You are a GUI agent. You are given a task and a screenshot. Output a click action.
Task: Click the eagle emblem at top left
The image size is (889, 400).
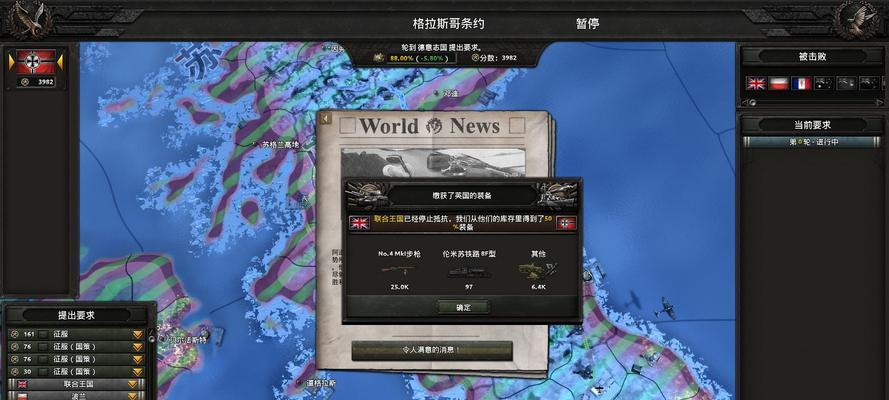(x=31, y=20)
